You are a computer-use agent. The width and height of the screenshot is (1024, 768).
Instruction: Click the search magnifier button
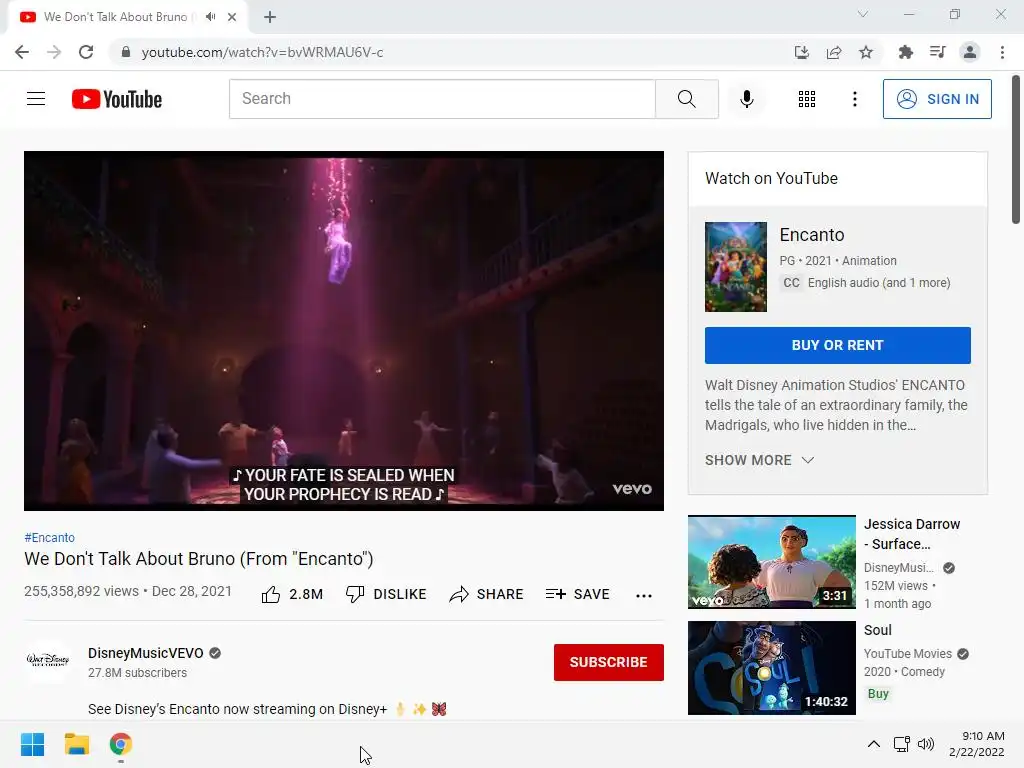[686, 99]
